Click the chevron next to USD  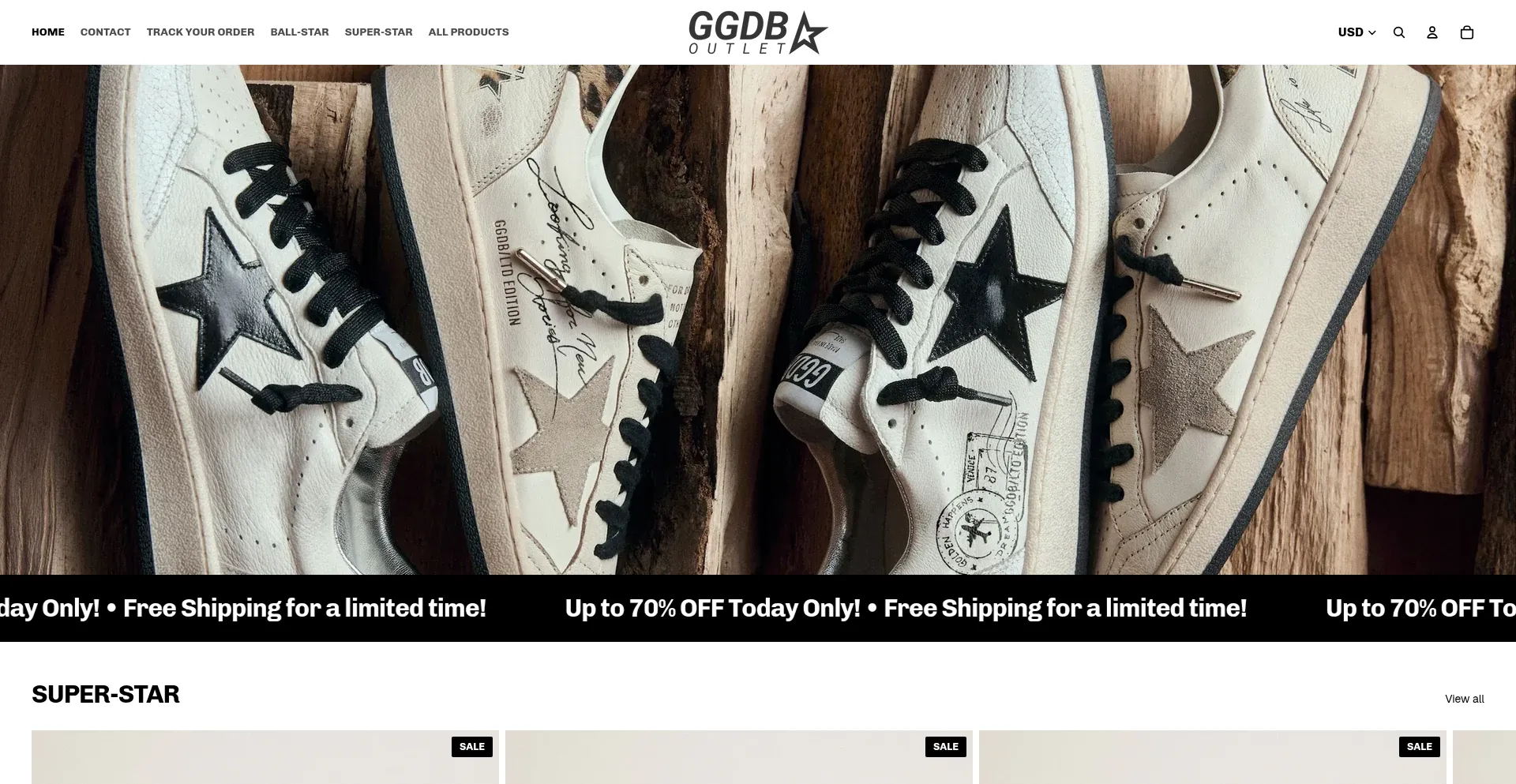[1372, 33]
